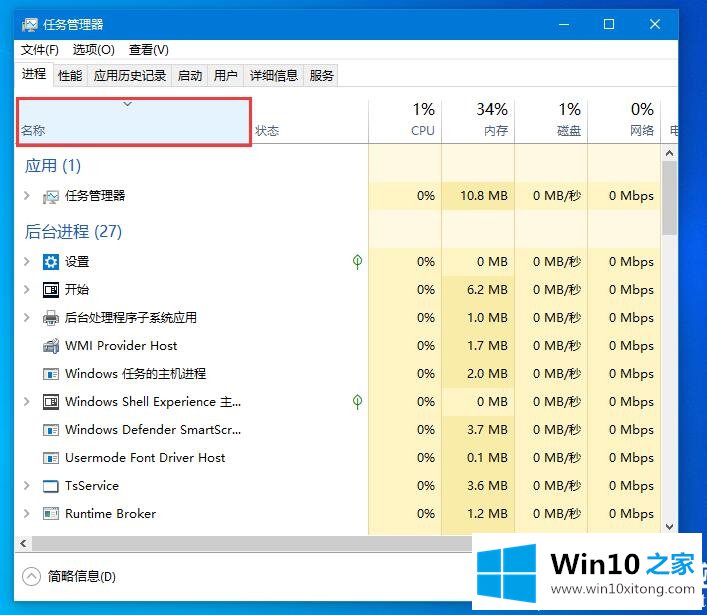Click the horizontal scrollbar left arrow
707x615 pixels.
click(23, 544)
